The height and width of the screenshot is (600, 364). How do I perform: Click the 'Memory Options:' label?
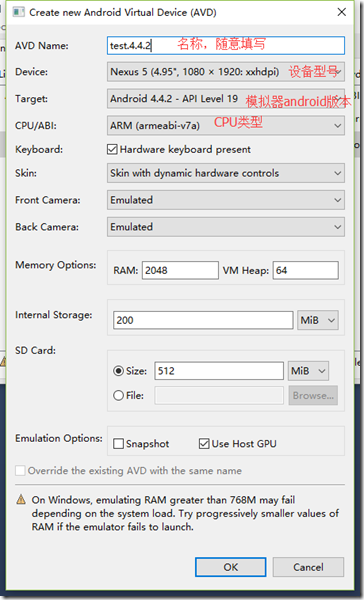[56, 265]
